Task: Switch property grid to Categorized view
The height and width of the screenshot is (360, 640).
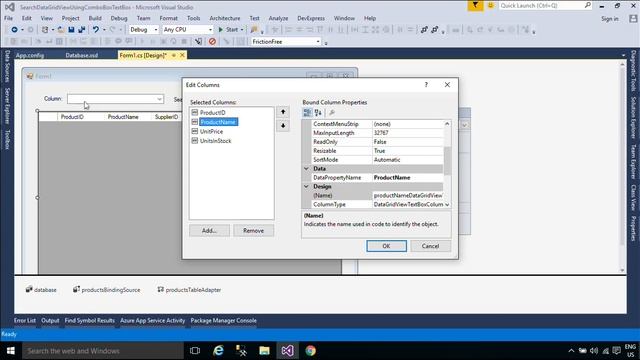Action: pos(307,113)
